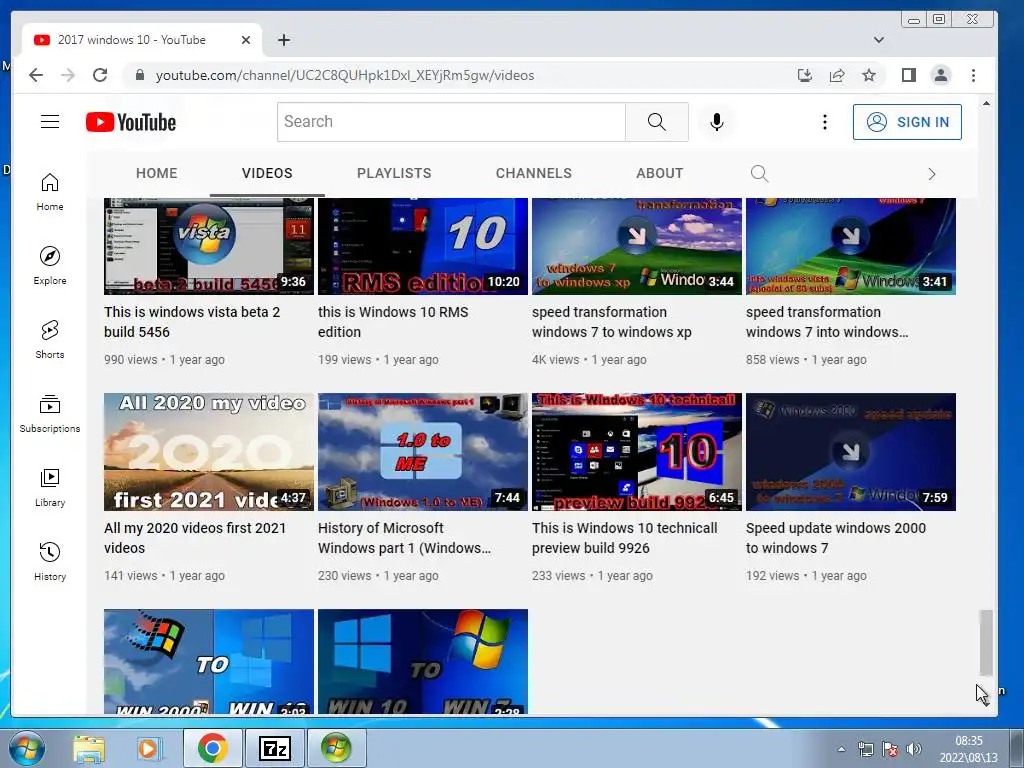Click the YouTube Search input field
1024x768 pixels.
(451, 121)
